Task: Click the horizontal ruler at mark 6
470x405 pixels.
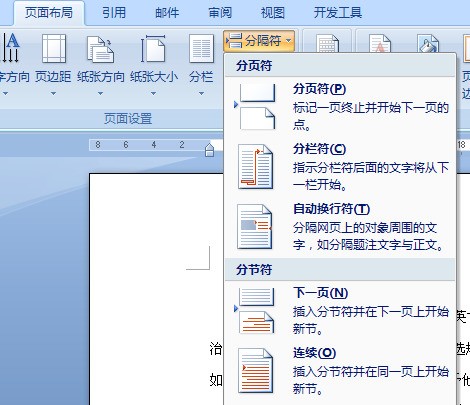Action: (126, 145)
